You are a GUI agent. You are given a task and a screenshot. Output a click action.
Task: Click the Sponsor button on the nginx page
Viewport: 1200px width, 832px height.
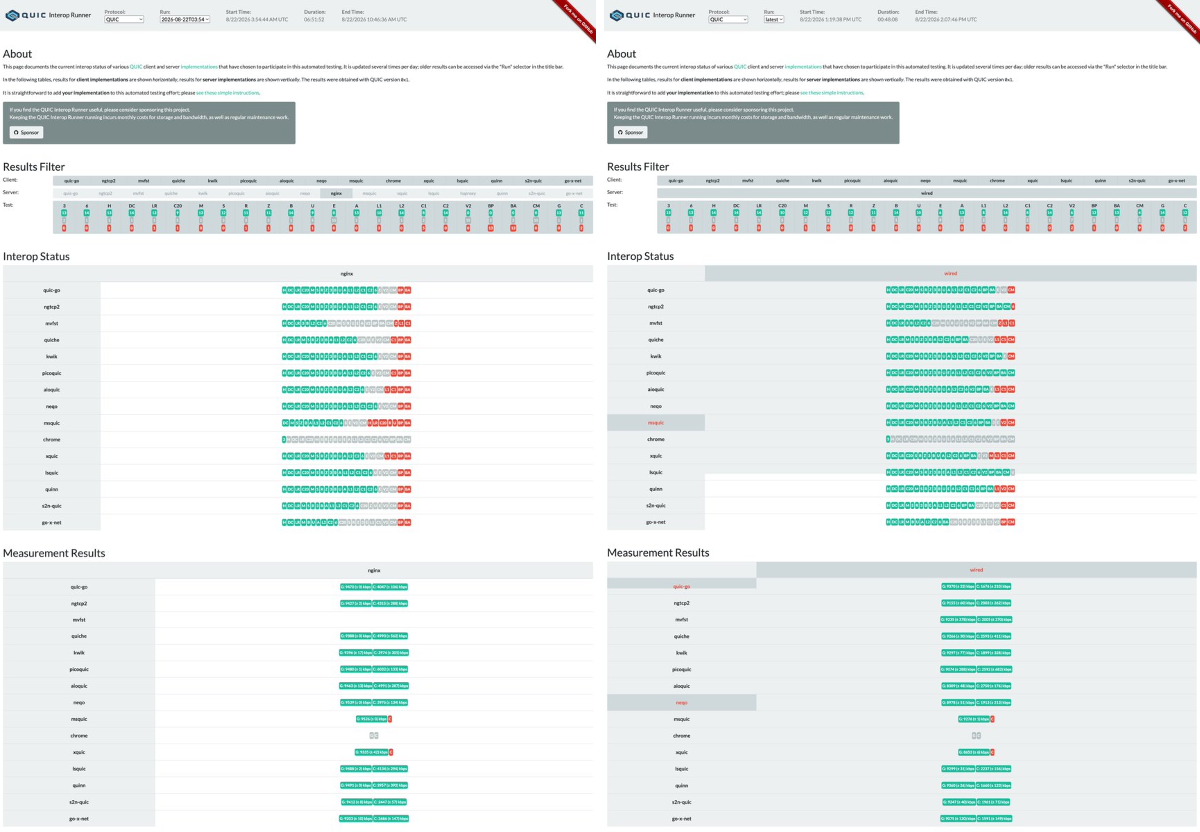26,132
